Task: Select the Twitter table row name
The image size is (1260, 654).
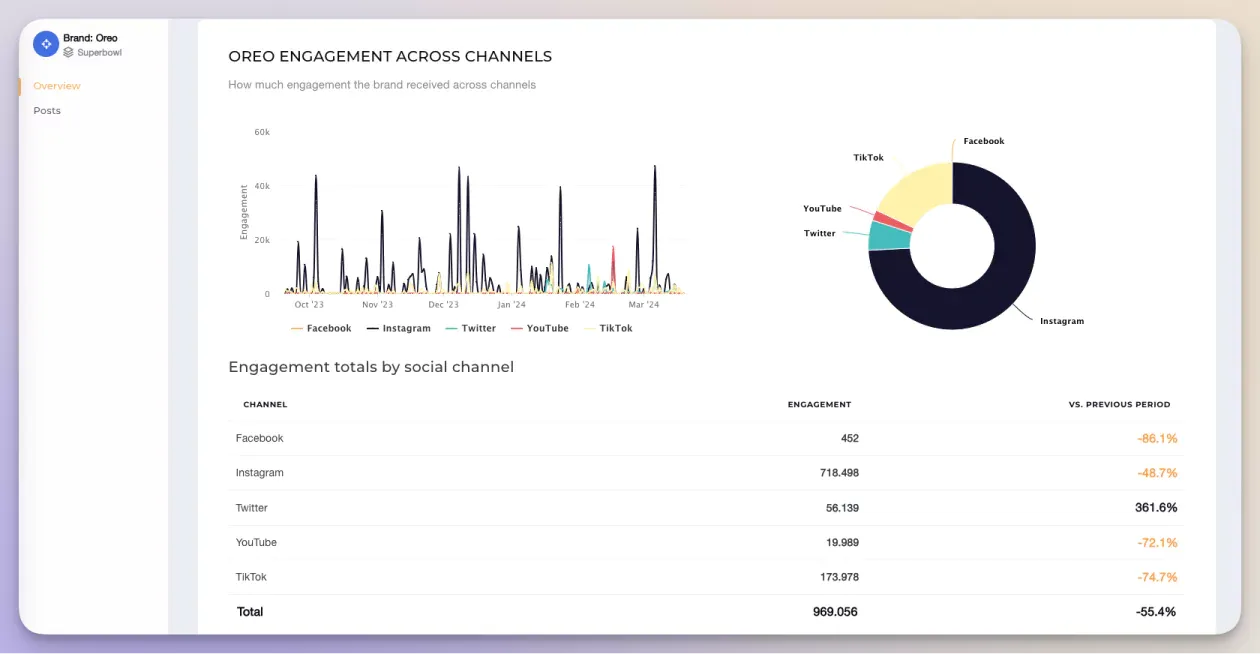Action: 252,508
